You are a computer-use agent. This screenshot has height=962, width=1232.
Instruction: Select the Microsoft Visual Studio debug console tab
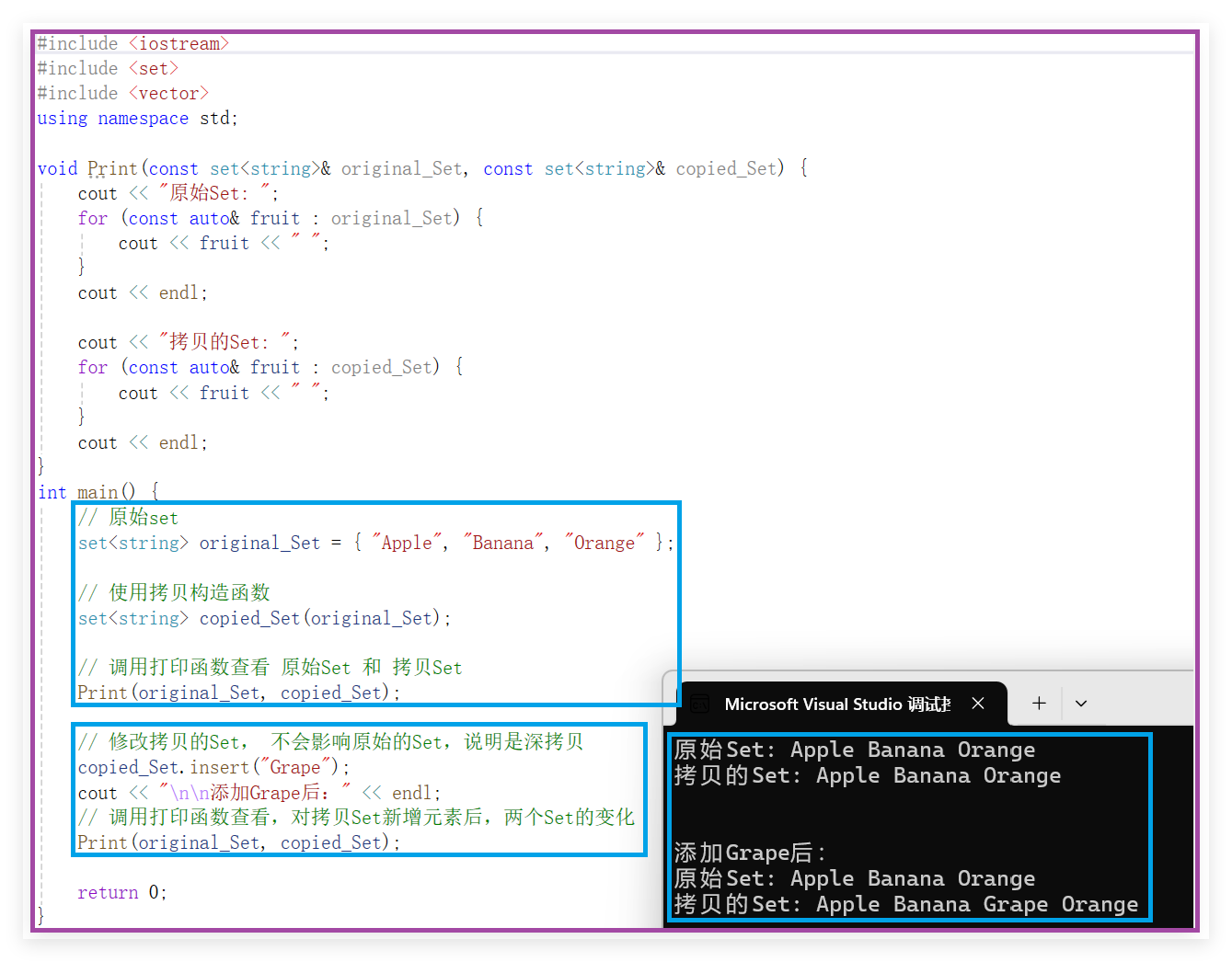(x=843, y=704)
